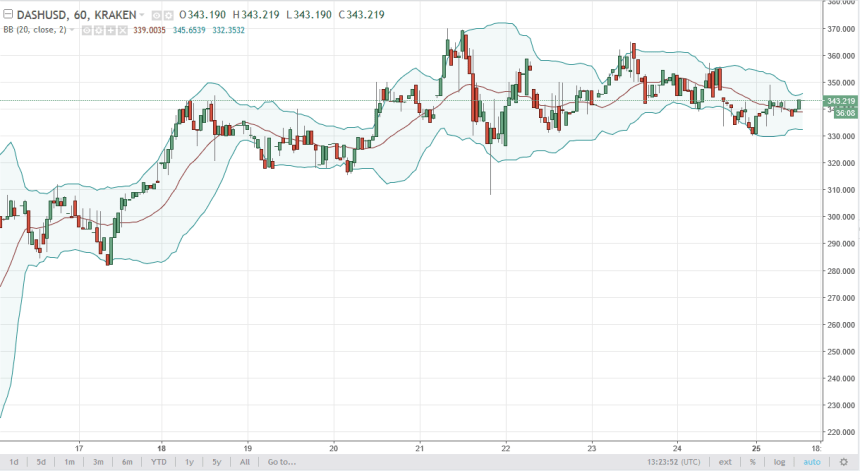Toggle percent scale option

tap(752, 462)
